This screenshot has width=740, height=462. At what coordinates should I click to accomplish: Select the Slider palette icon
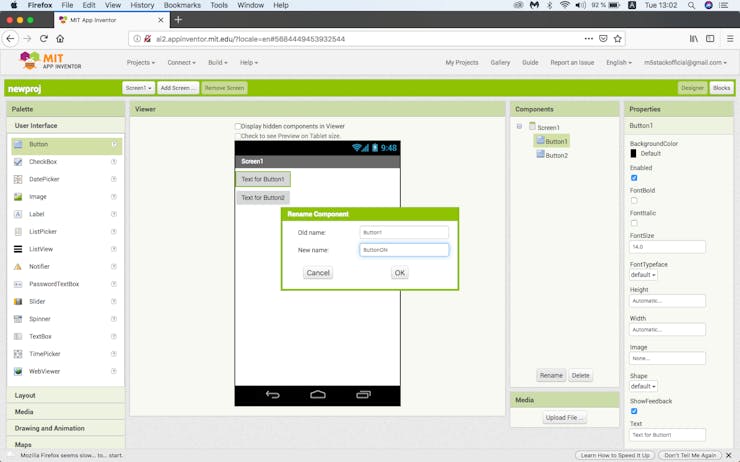click(18, 302)
